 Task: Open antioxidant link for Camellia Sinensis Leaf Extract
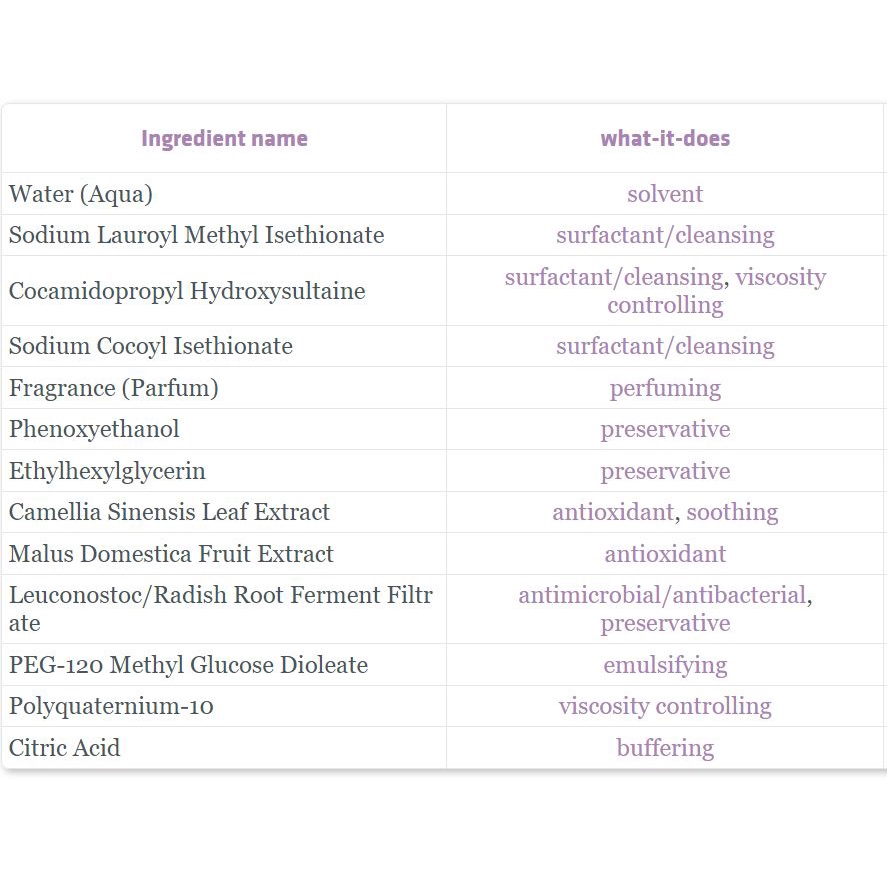coord(613,512)
